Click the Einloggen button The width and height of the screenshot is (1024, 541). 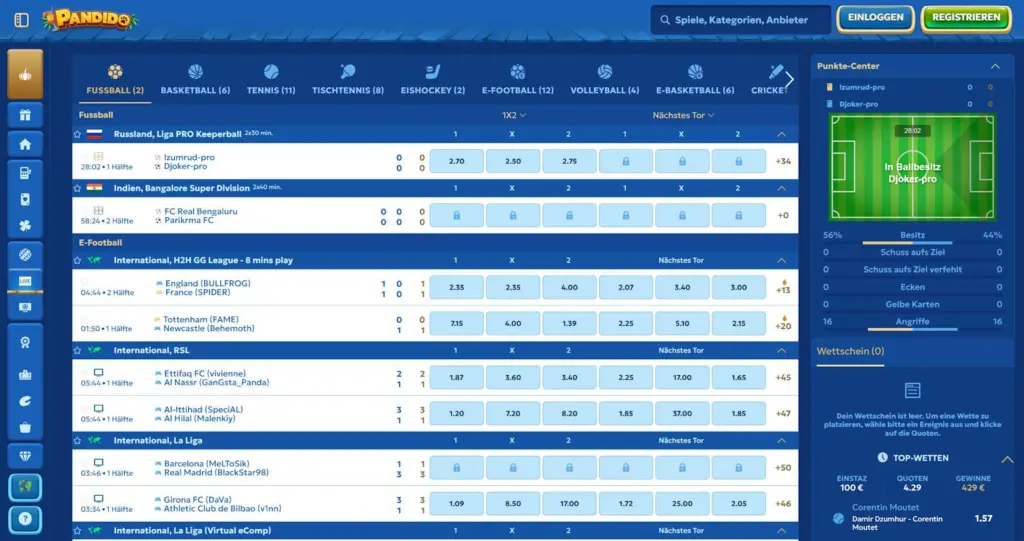[876, 18]
